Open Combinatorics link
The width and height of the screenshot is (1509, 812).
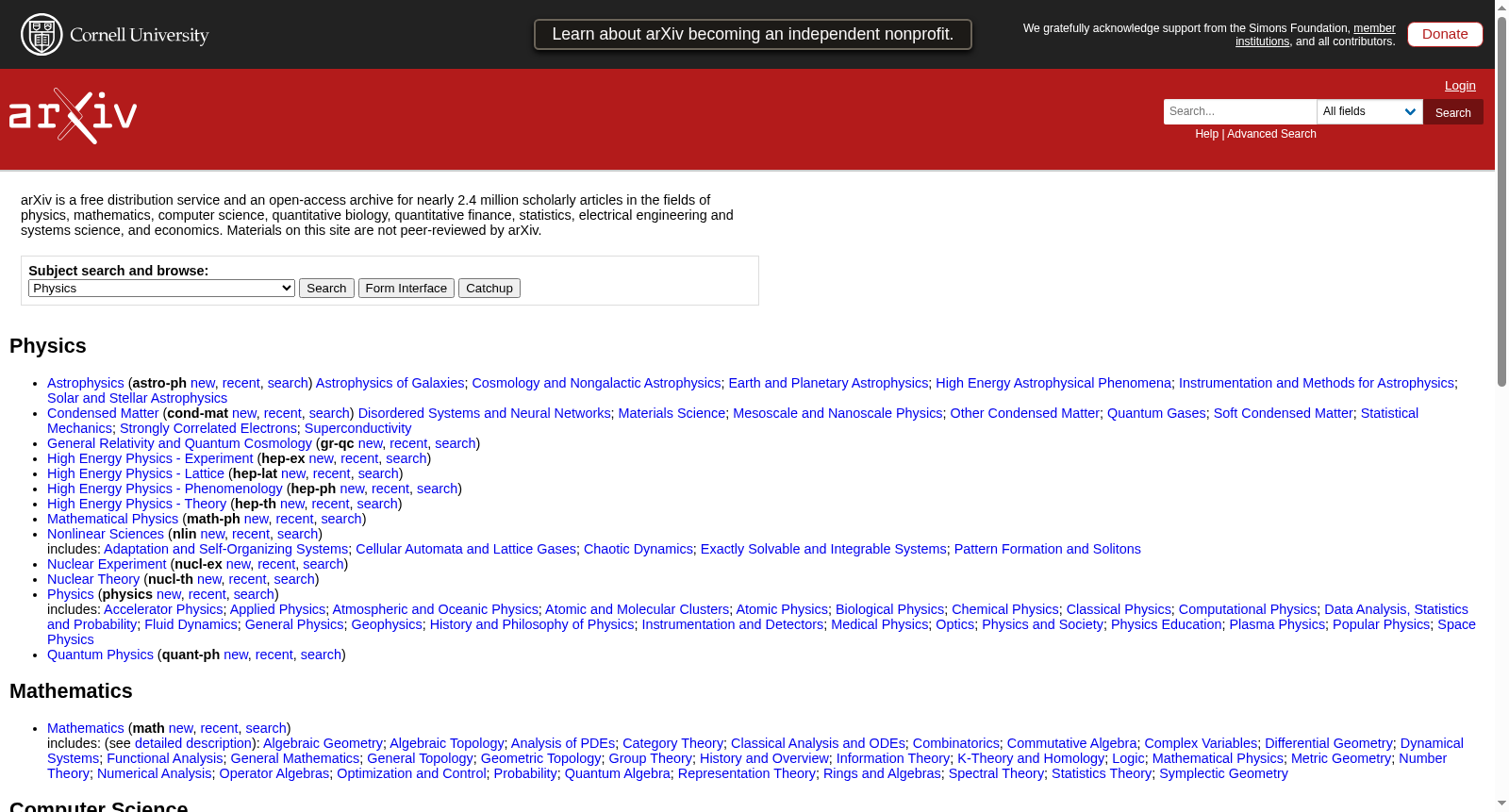(956, 743)
